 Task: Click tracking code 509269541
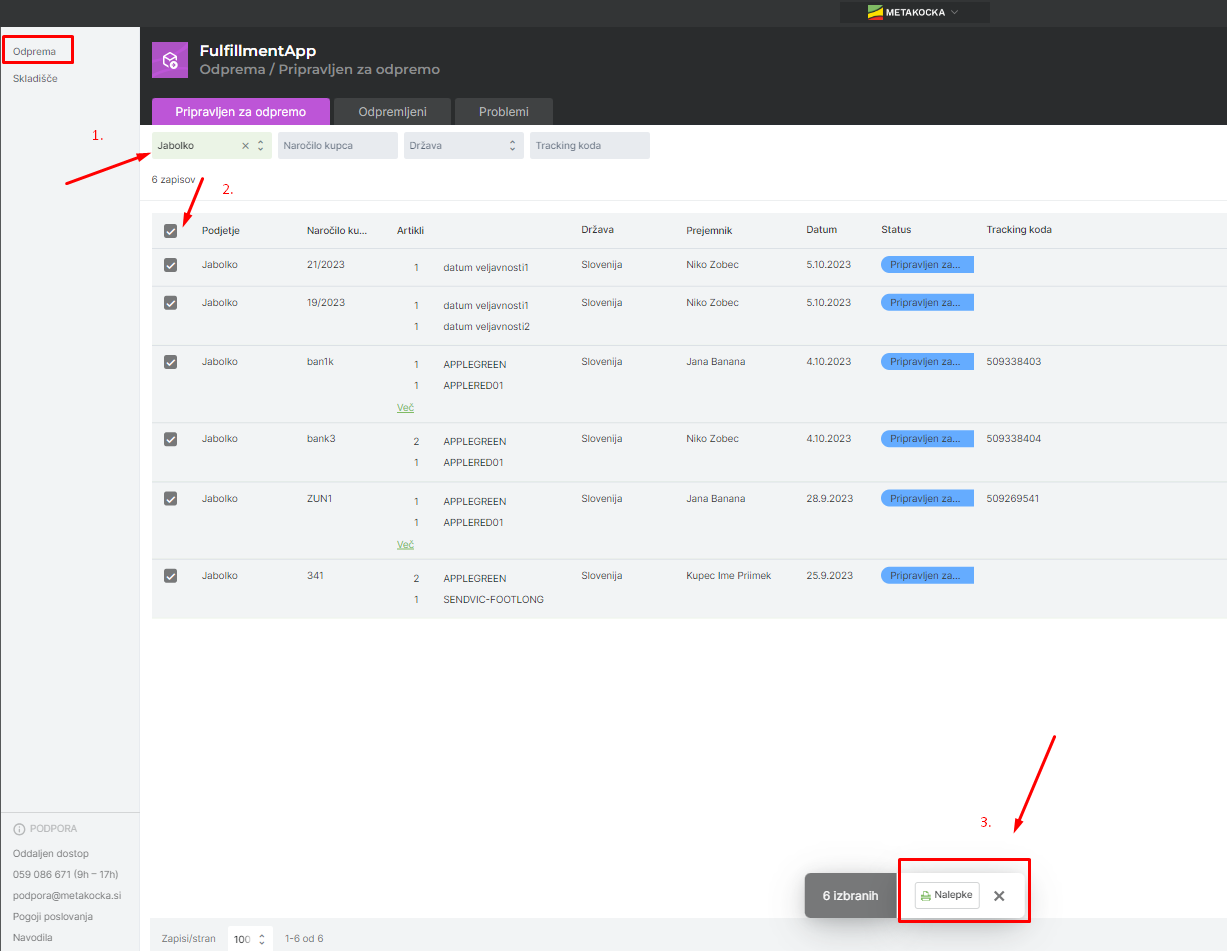coord(1013,499)
